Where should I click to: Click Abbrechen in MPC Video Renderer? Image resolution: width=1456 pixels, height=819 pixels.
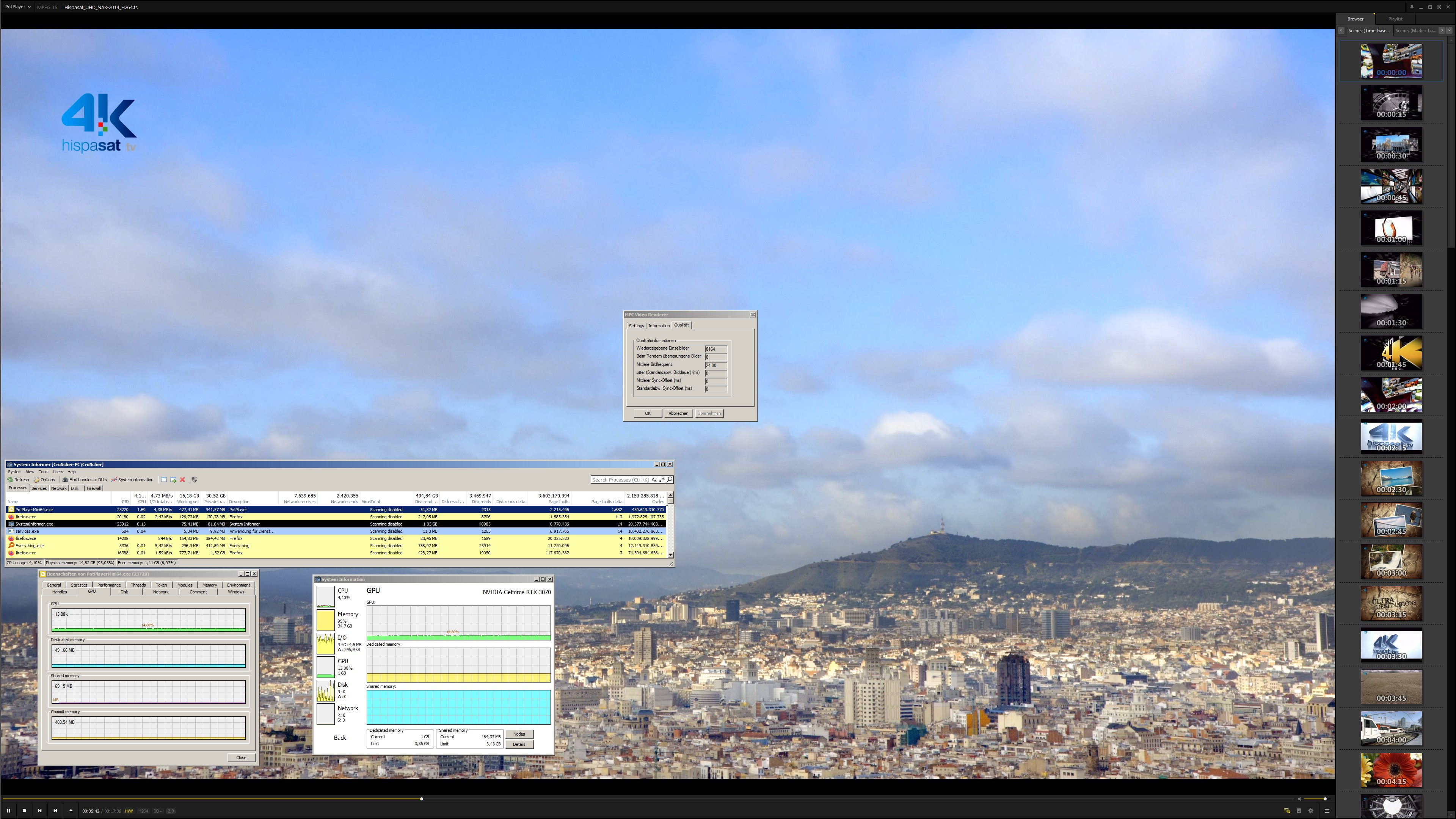point(678,413)
